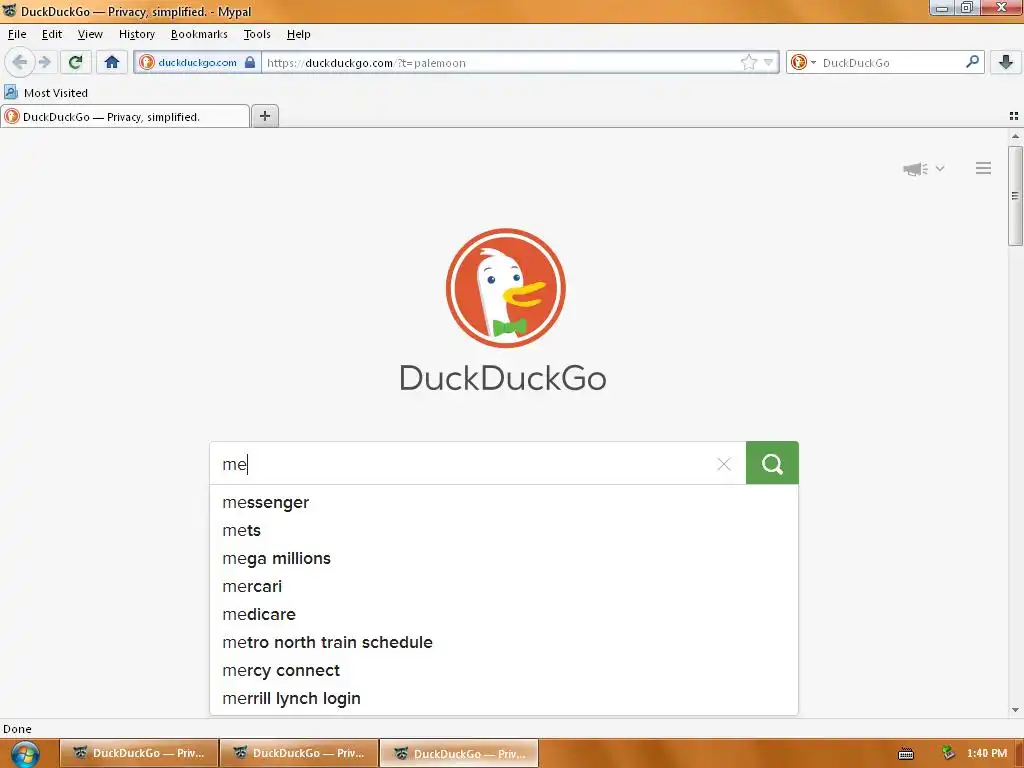The width and height of the screenshot is (1024, 768).
Task: Open the URL history dropdown arrow
Action: point(768,62)
